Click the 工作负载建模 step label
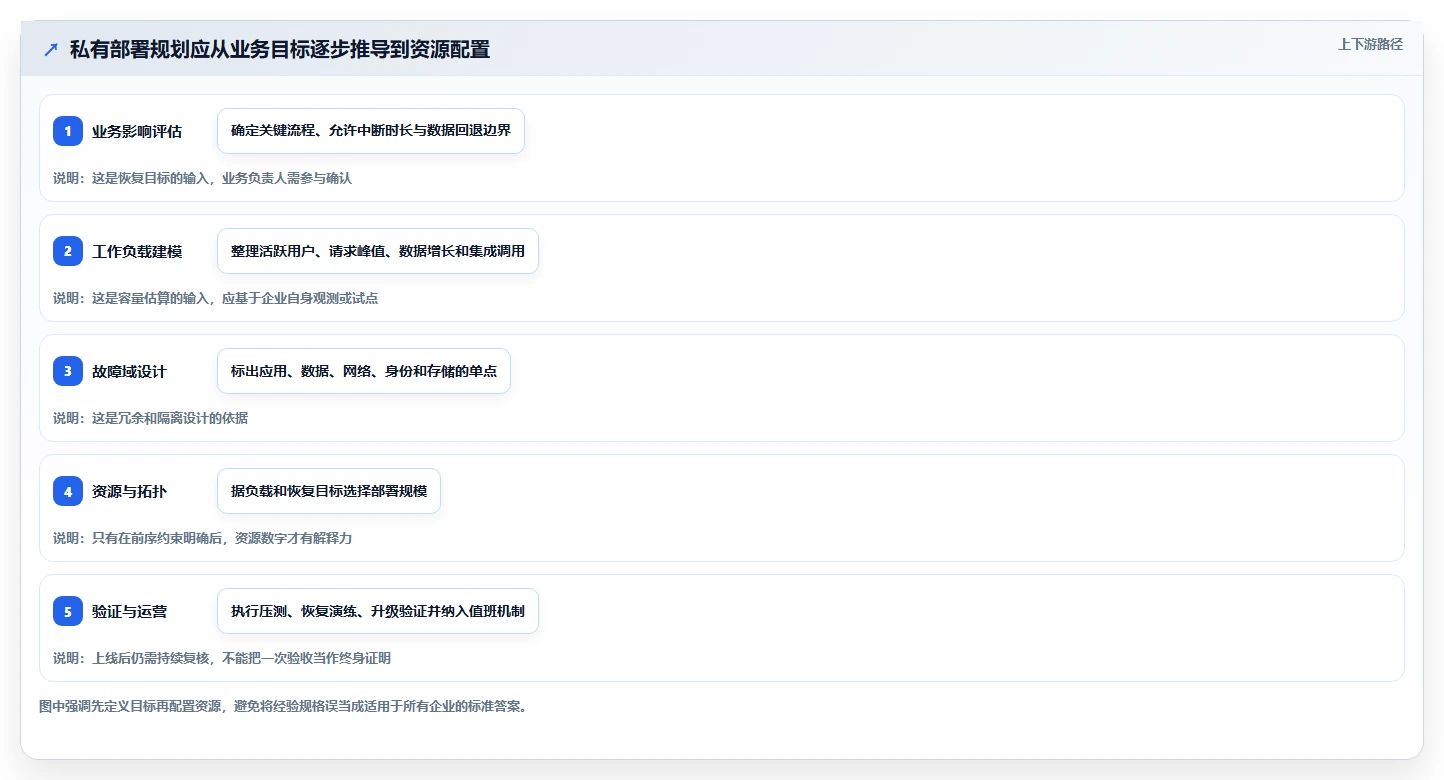The image size is (1444, 780). pyautogui.click(x=137, y=251)
